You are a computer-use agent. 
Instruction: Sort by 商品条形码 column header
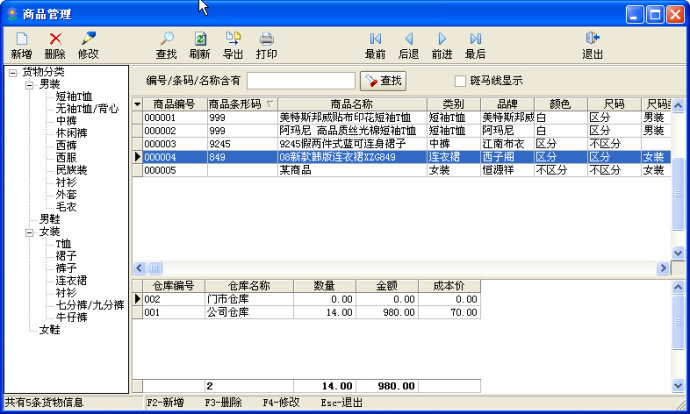236,104
